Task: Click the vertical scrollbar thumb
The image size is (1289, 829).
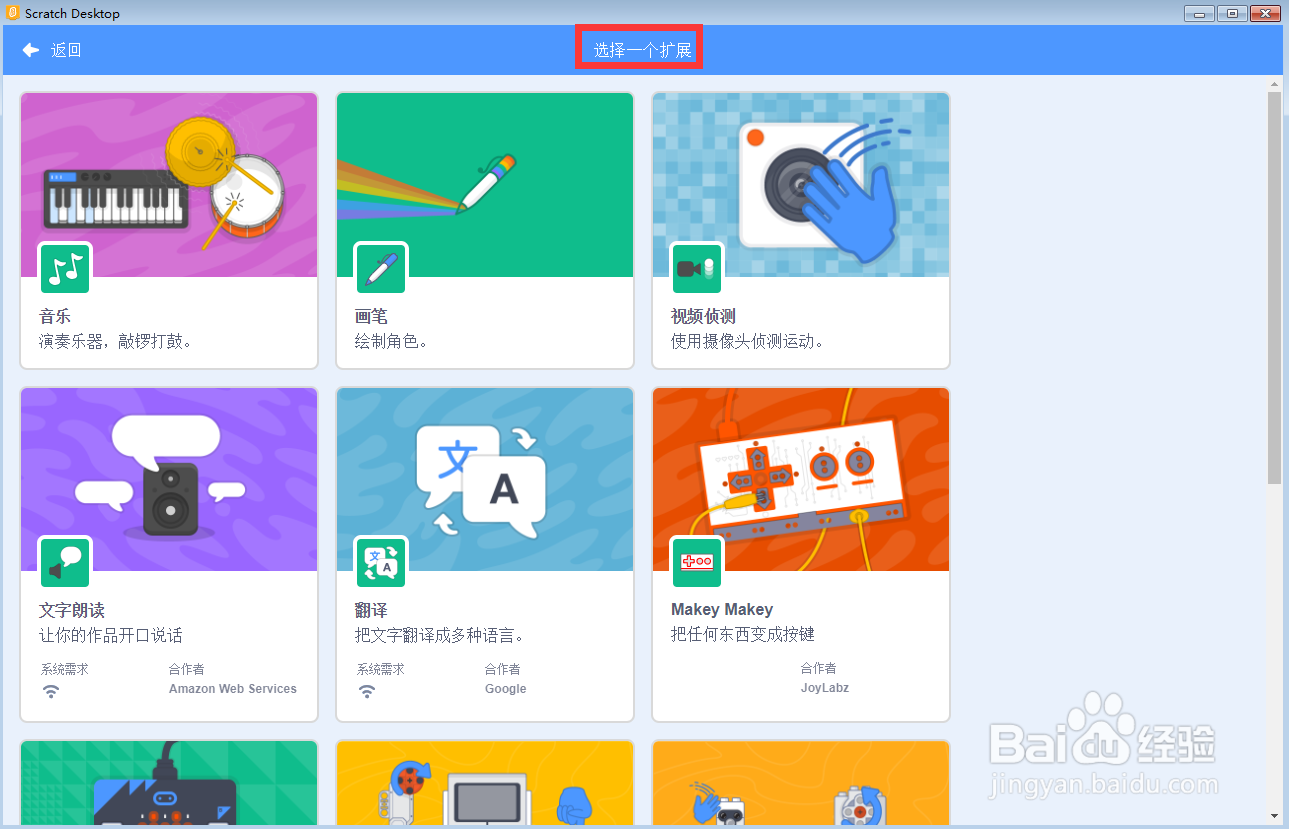Action: (1274, 288)
